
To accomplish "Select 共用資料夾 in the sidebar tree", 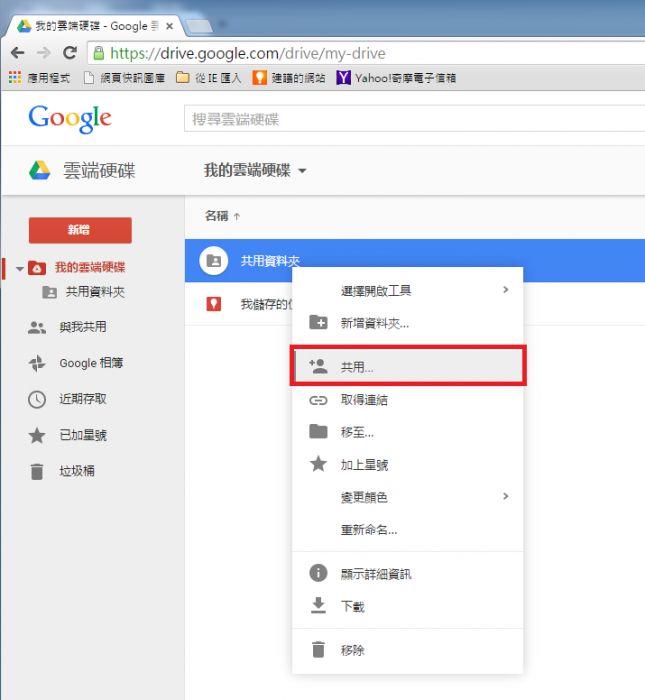I will 94,292.
